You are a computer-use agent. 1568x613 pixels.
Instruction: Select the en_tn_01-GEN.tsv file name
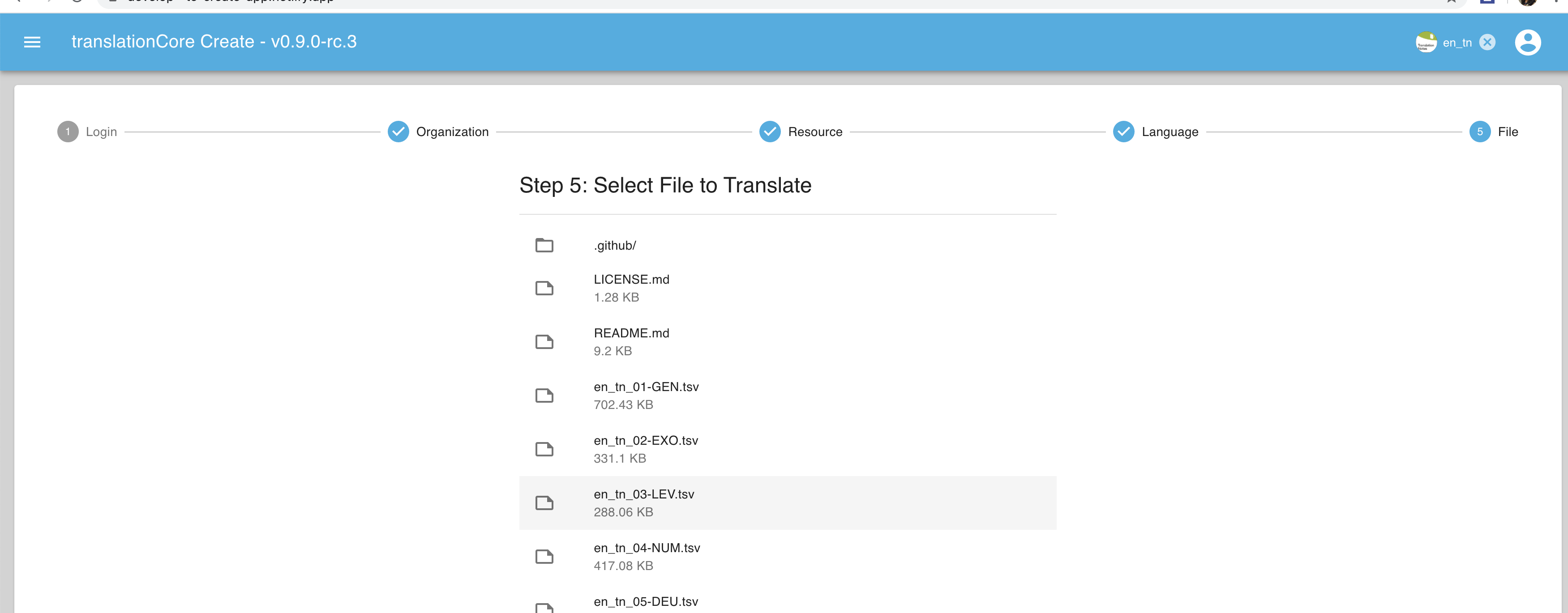click(x=646, y=387)
